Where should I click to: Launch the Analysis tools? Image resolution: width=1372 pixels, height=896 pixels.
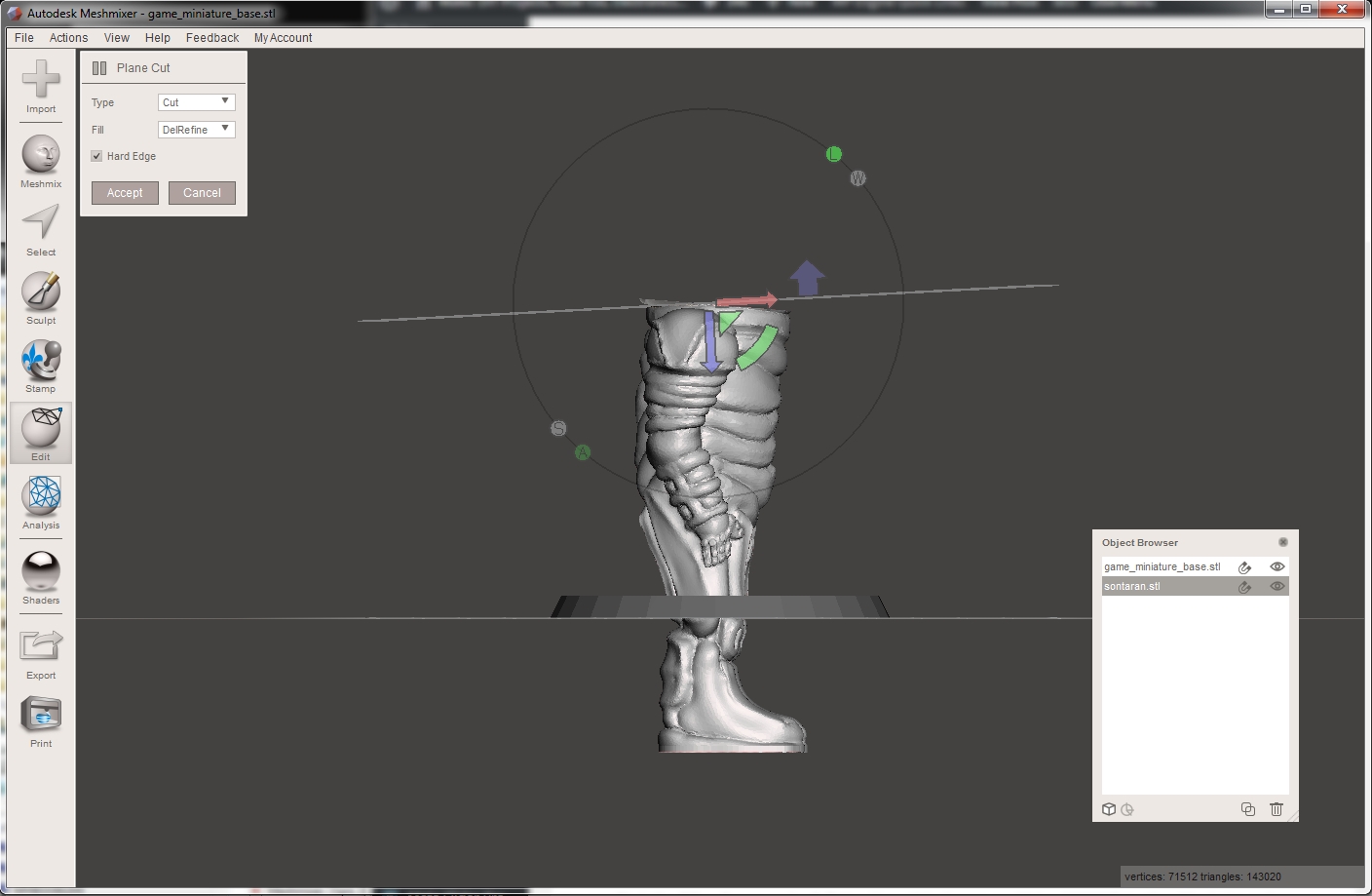[41, 495]
